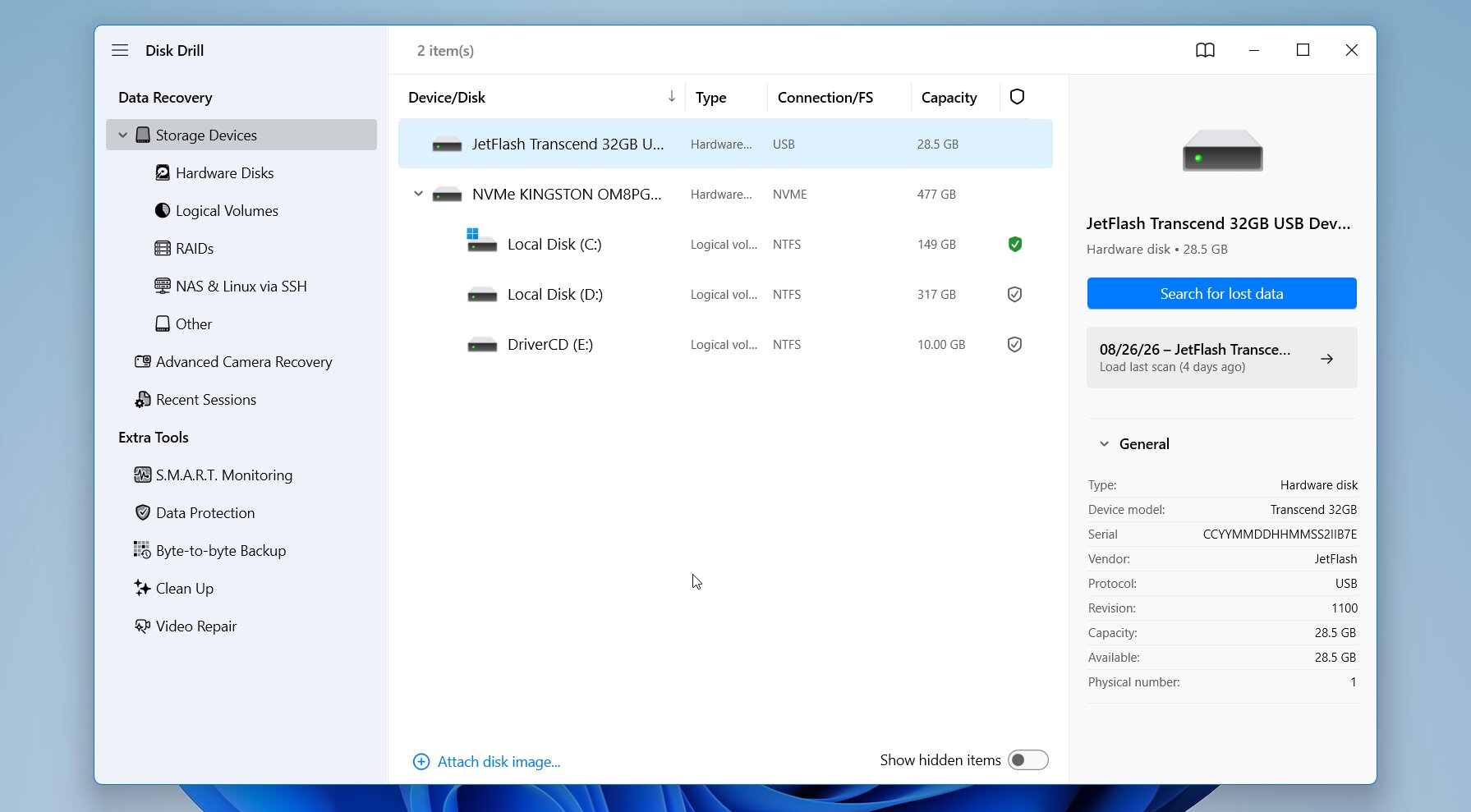Go to Recent Sessions

click(x=206, y=399)
